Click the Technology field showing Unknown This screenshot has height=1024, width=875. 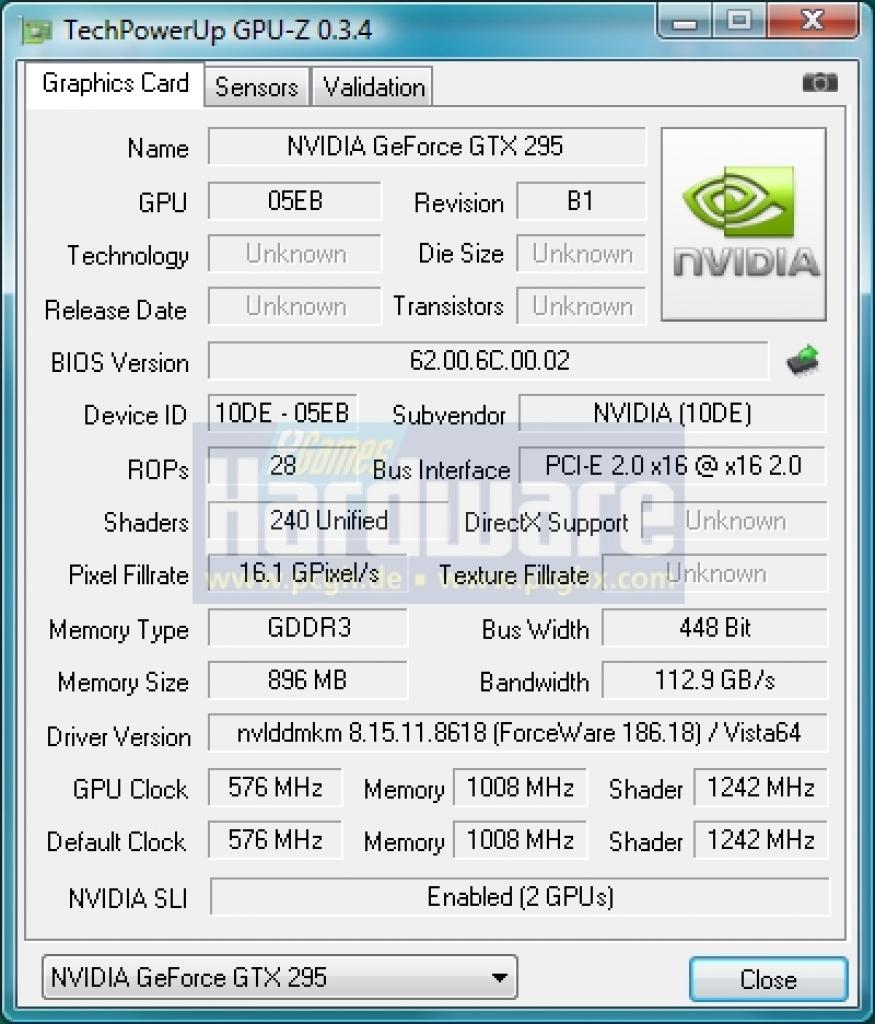[x=294, y=253]
